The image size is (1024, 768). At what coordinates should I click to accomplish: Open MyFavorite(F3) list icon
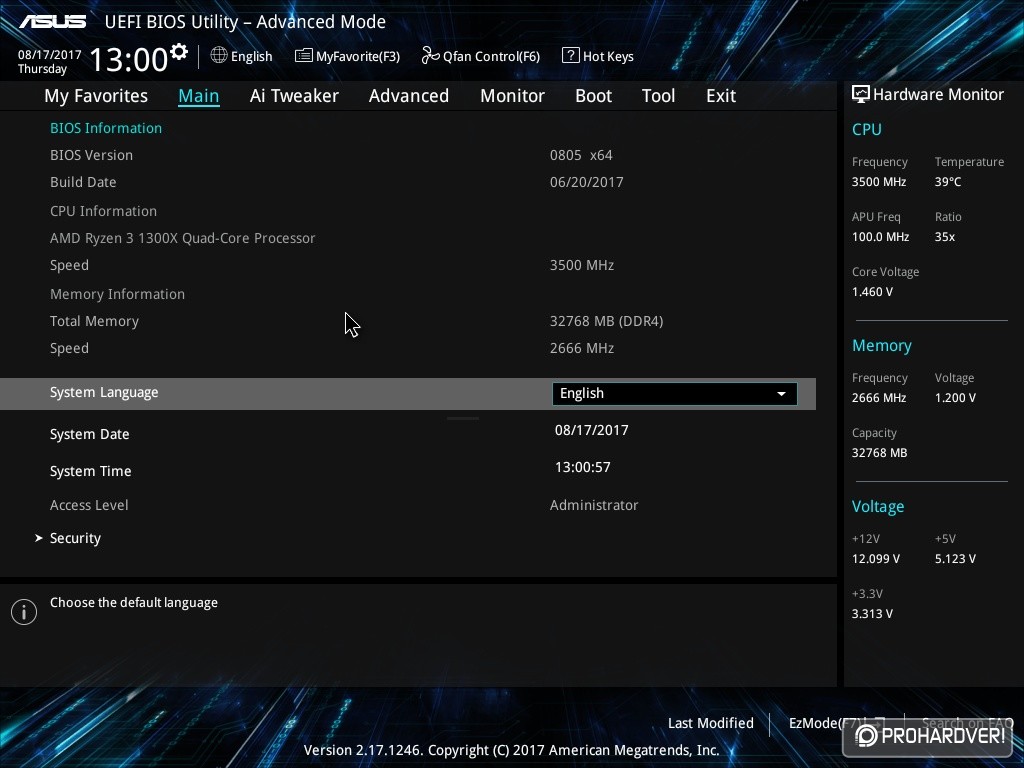pyautogui.click(x=304, y=56)
